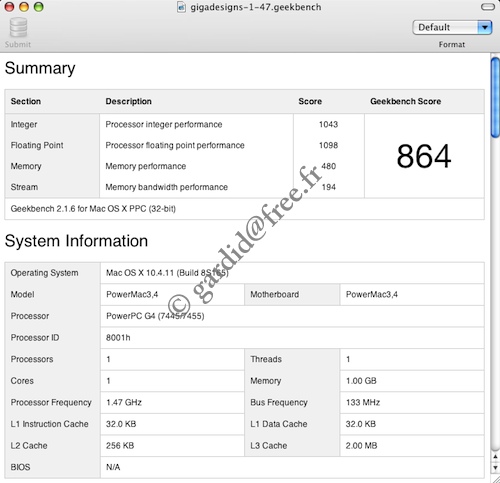Select the Memory score 480
This screenshot has width=500, height=483.
tap(328, 166)
